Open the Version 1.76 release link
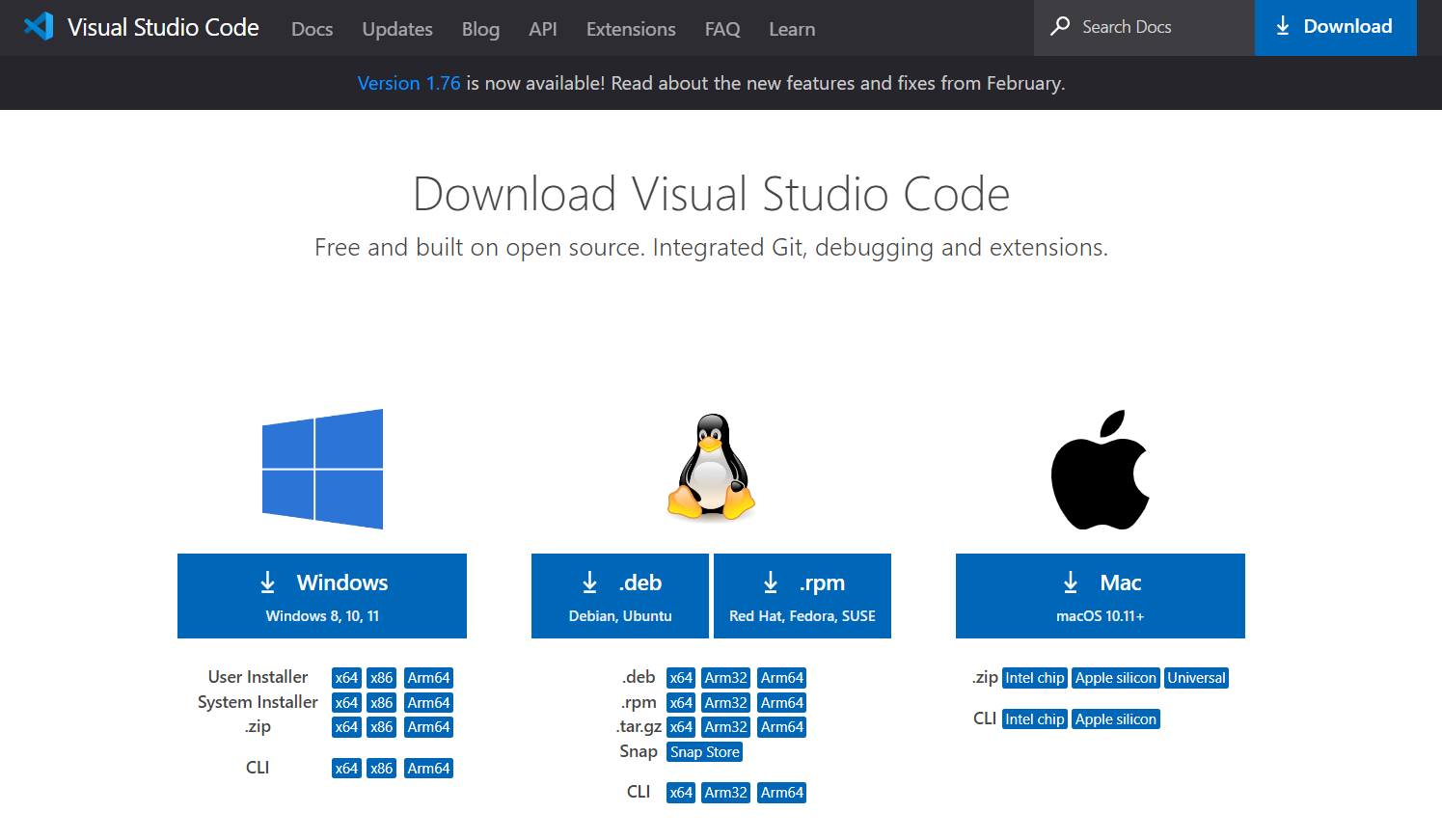The height and width of the screenshot is (840, 1442). pyautogui.click(x=409, y=83)
